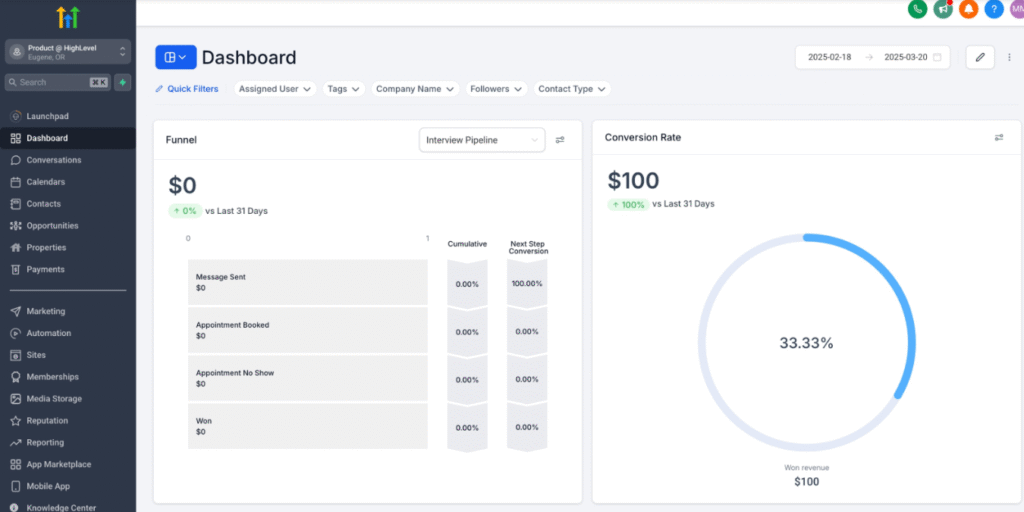Open Reputation in sidebar
Viewport: 1024px width, 512px height.
(68, 421)
